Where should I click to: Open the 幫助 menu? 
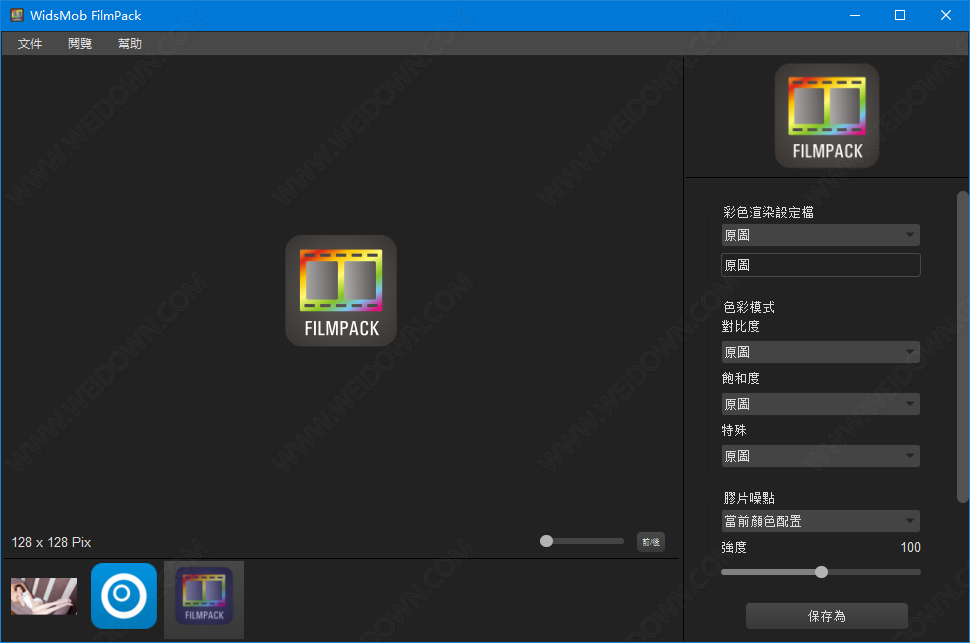(130, 44)
